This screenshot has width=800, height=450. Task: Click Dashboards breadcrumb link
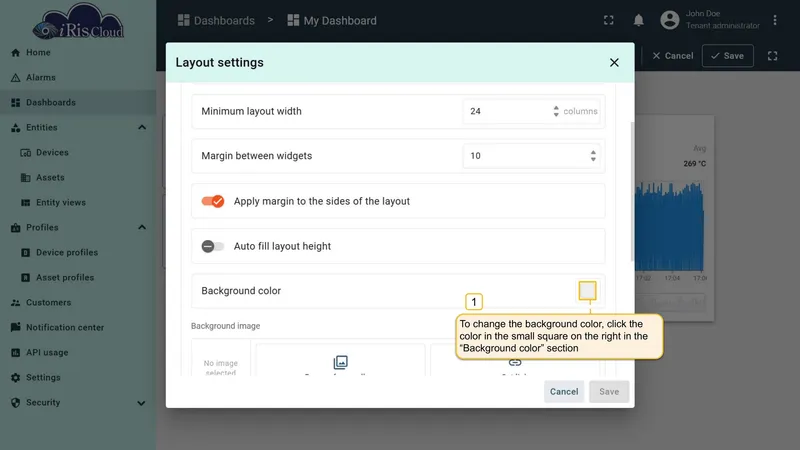click(216, 20)
